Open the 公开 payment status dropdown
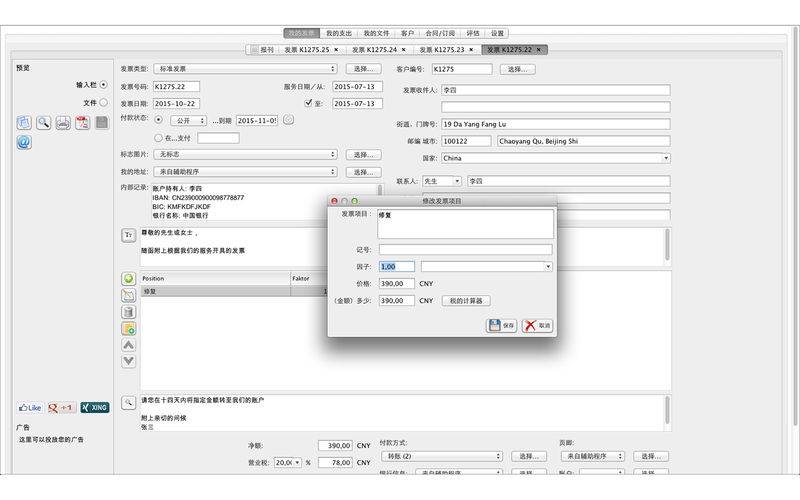This screenshot has width=800, height=500. tap(189, 120)
